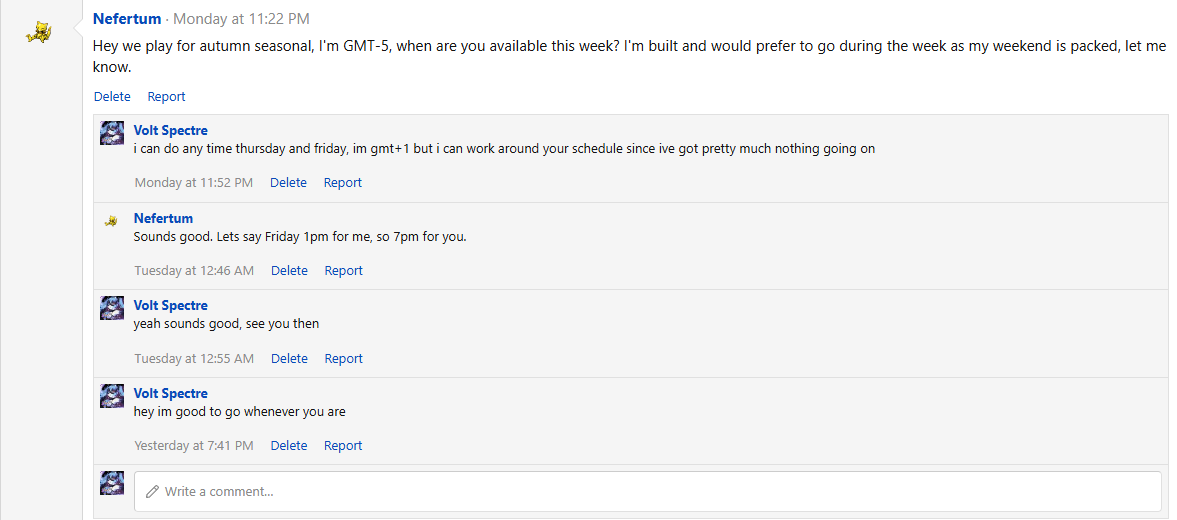Delete the main profile post
The image size is (1177, 520).
[112, 97]
